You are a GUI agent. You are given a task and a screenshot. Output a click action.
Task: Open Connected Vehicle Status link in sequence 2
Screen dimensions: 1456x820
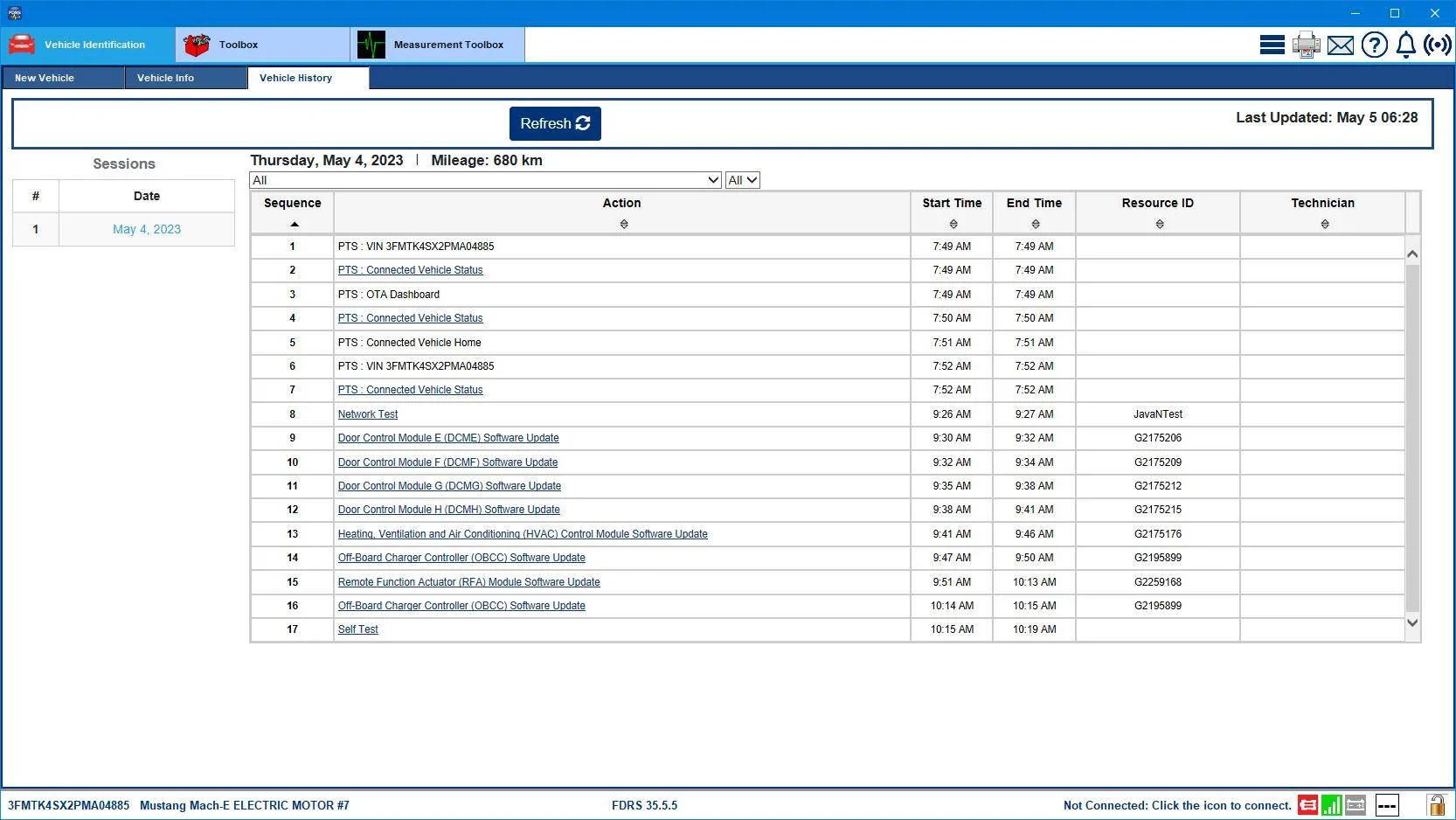click(410, 270)
